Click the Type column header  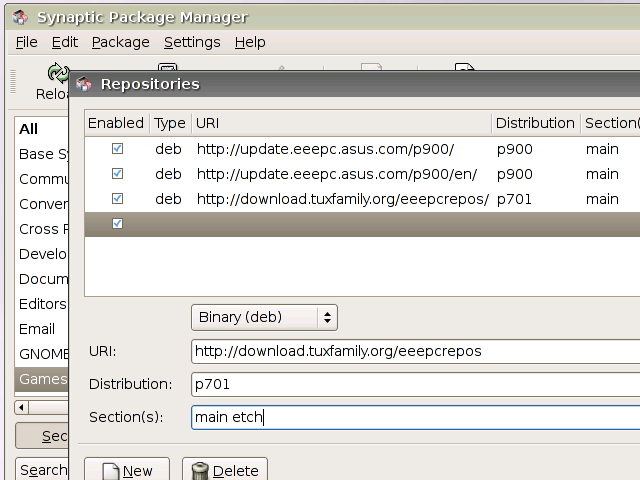click(x=170, y=123)
